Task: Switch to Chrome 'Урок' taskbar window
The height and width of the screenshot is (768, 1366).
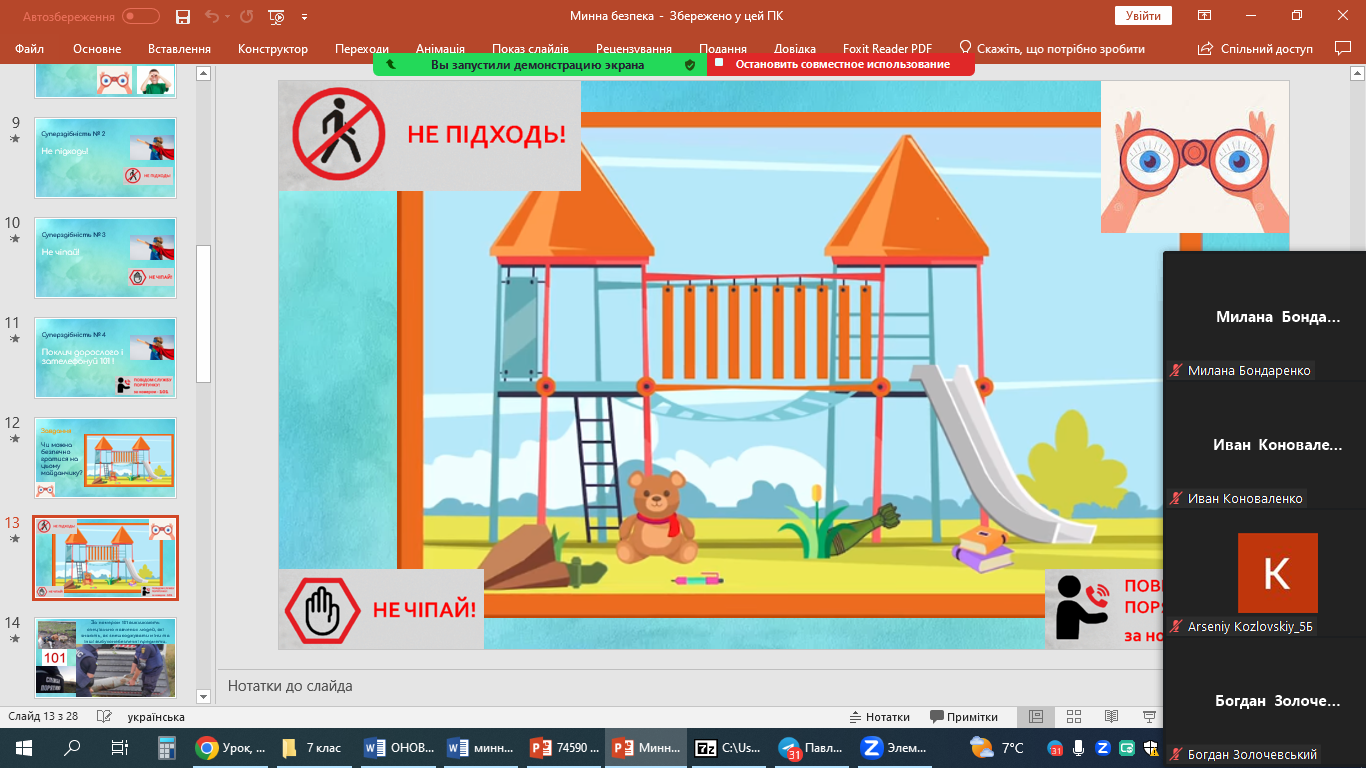Action: click(231, 747)
